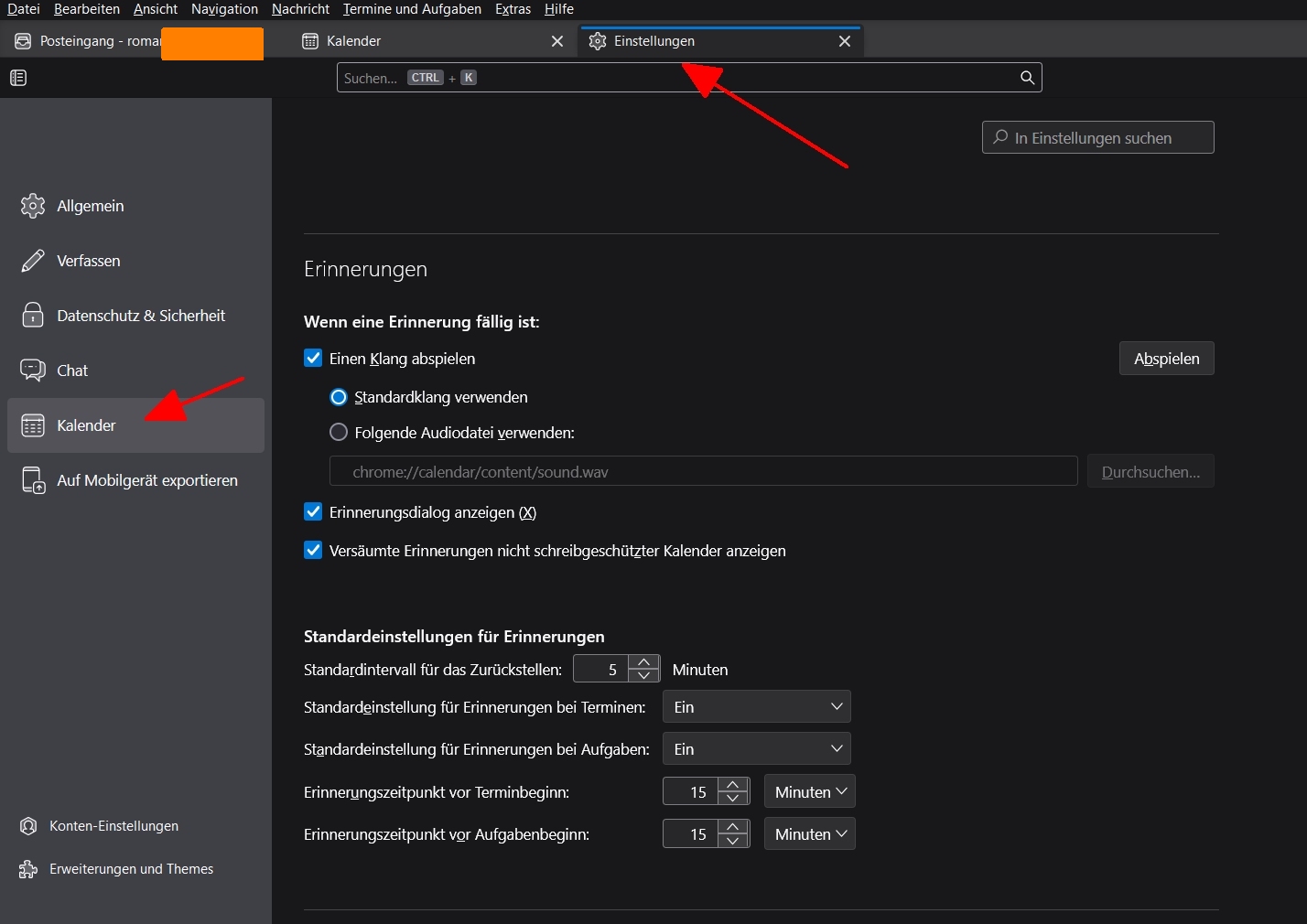The image size is (1307, 924).
Task: Select Folgende Audiodatei verwenden radio button
Action: pyautogui.click(x=339, y=433)
